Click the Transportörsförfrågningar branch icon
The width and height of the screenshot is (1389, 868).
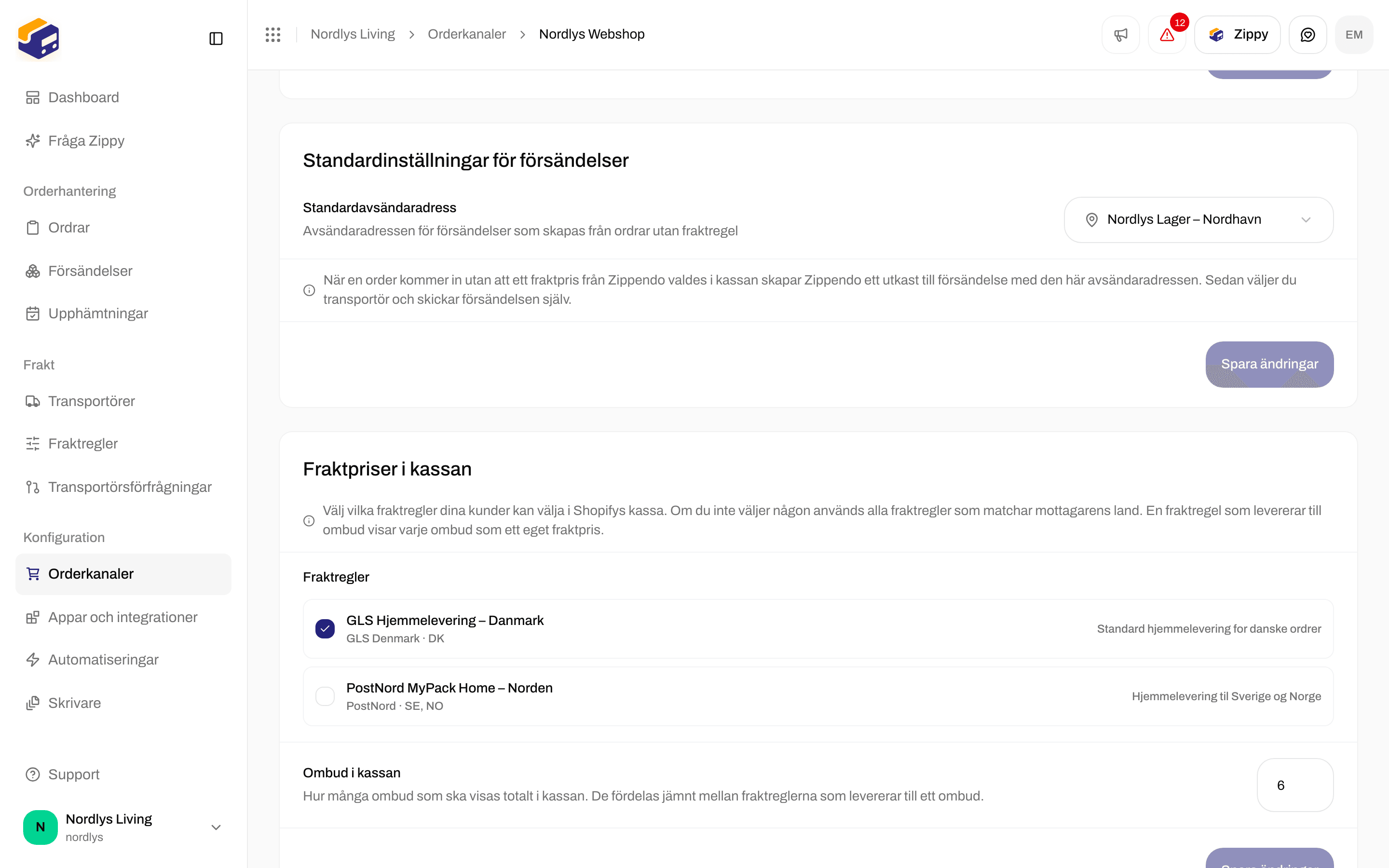(33, 488)
